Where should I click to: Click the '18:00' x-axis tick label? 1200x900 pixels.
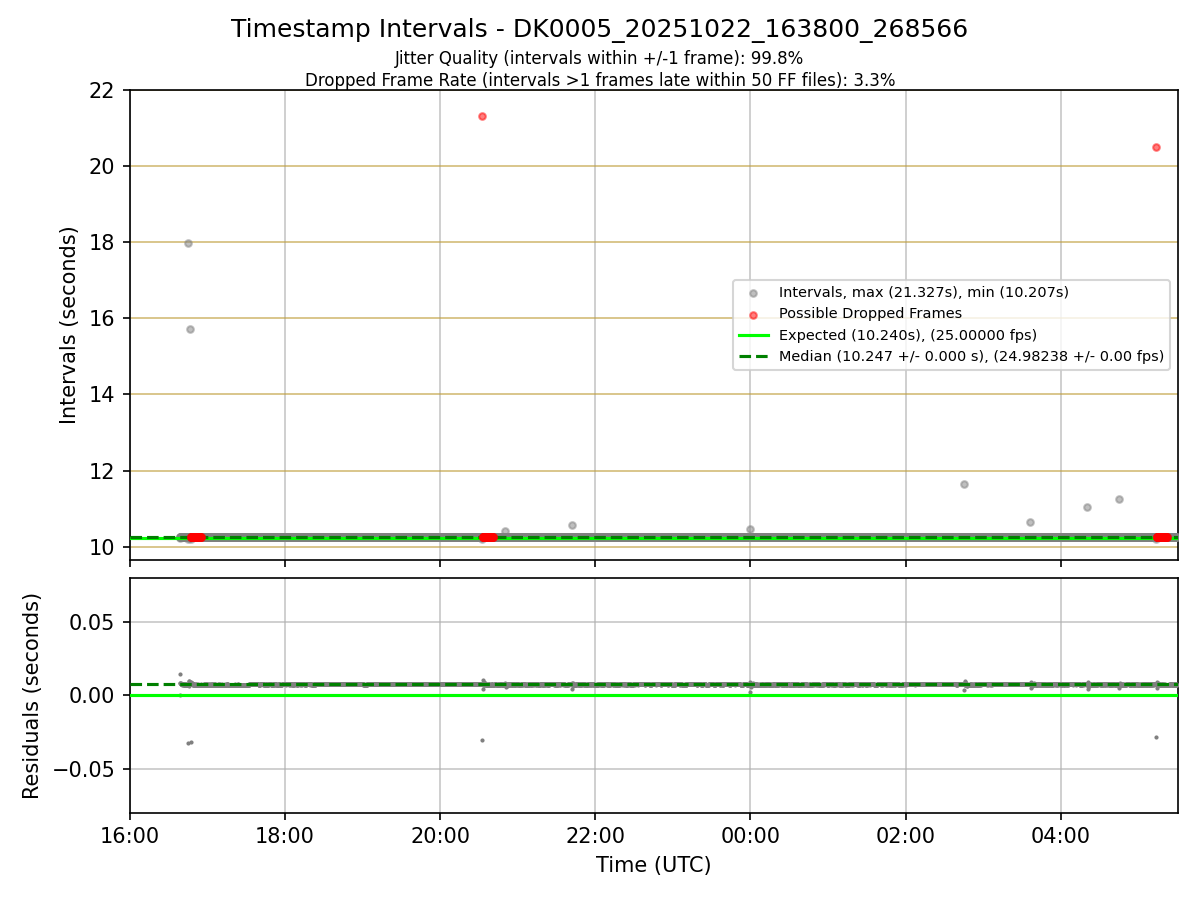[285, 834]
